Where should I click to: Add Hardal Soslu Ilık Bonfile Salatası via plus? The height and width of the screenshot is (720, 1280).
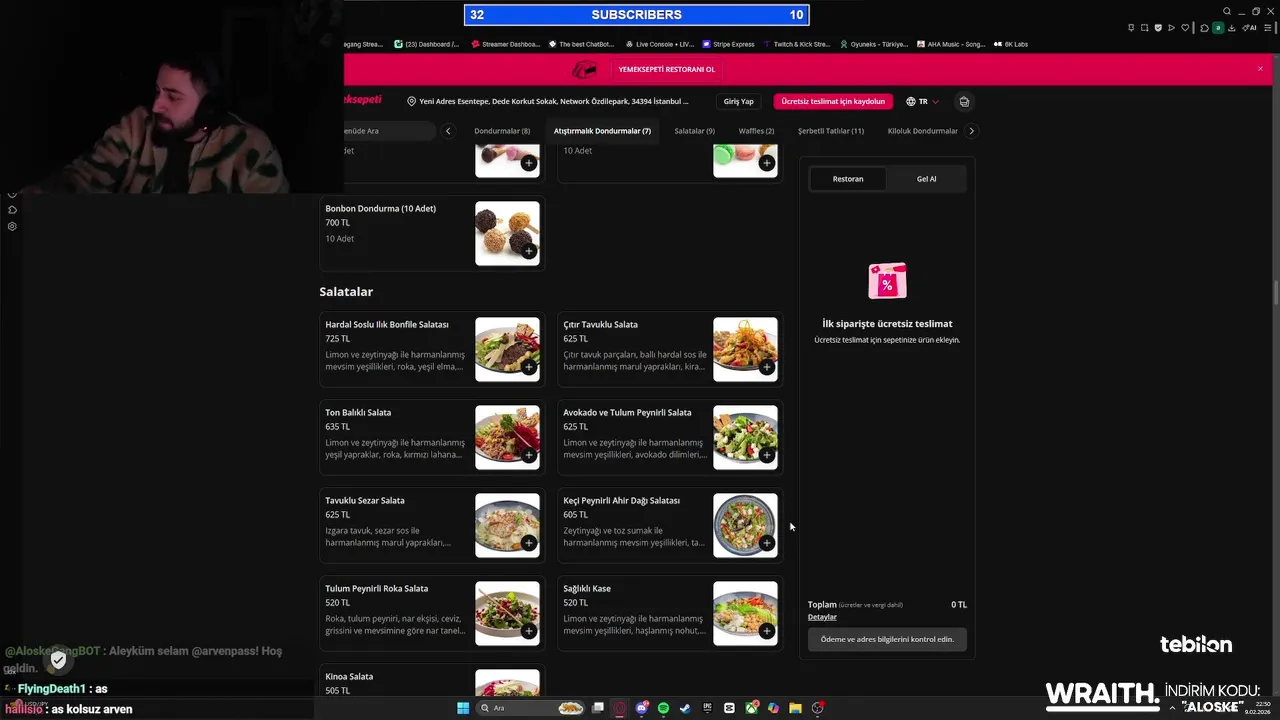point(529,367)
